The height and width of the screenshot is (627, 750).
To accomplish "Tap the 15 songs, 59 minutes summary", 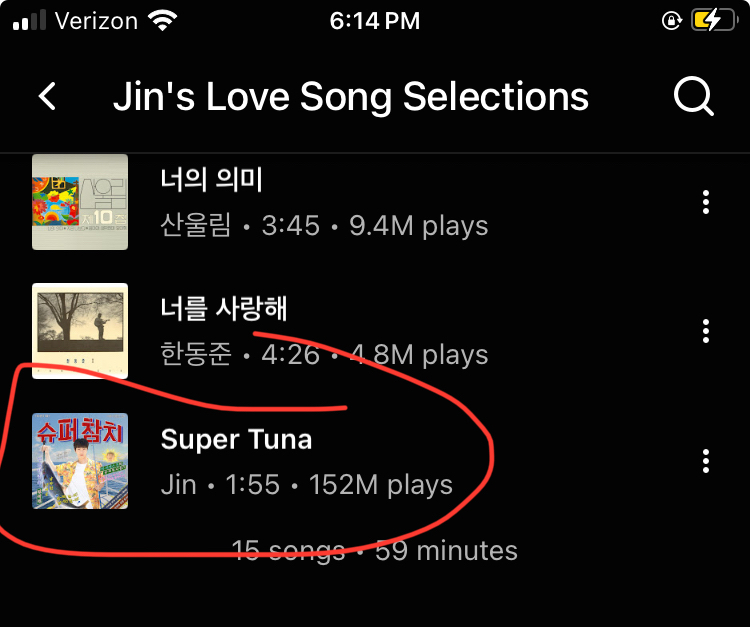I will pyautogui.click(x=375, y=550).
